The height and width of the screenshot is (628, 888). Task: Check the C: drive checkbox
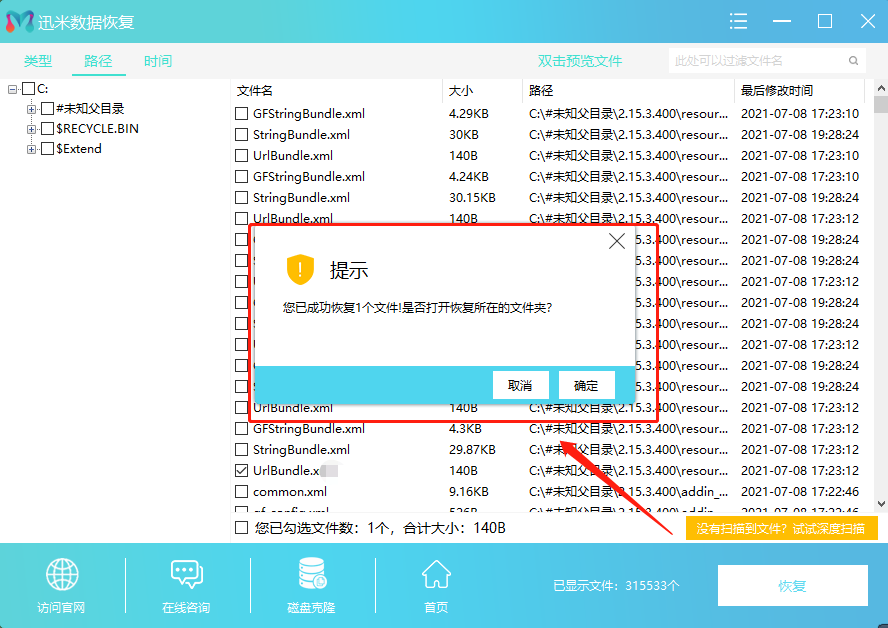[28, 89]
